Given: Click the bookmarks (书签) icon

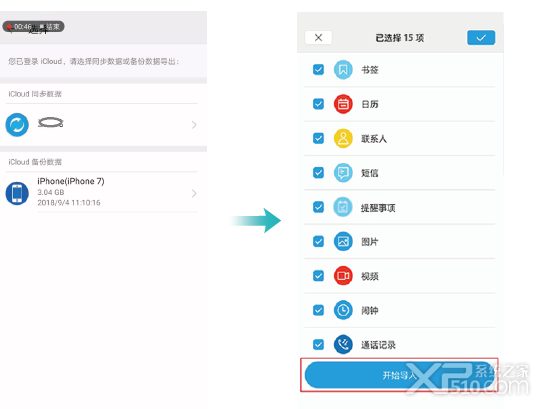Looking at the screenshot, I should coord(343,70).
